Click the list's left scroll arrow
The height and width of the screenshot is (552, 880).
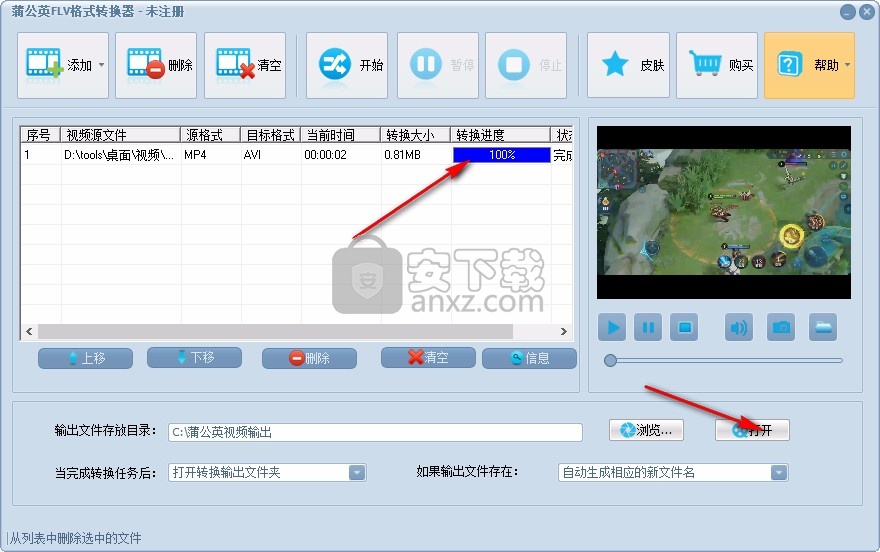click(29, 332)
